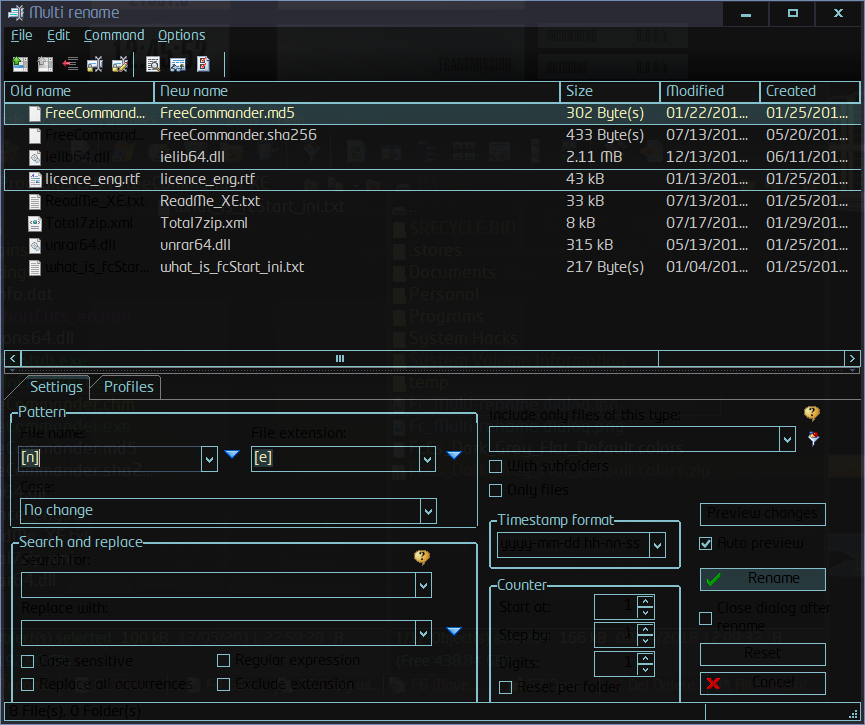
Task: Click the padlock with pencil toolbar icon
Action: 120,64
